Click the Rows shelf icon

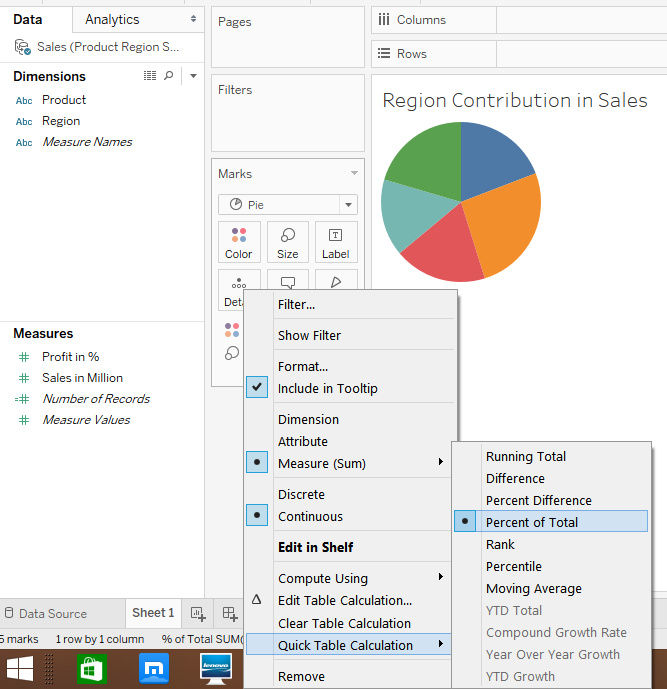[x=384, y=54]
